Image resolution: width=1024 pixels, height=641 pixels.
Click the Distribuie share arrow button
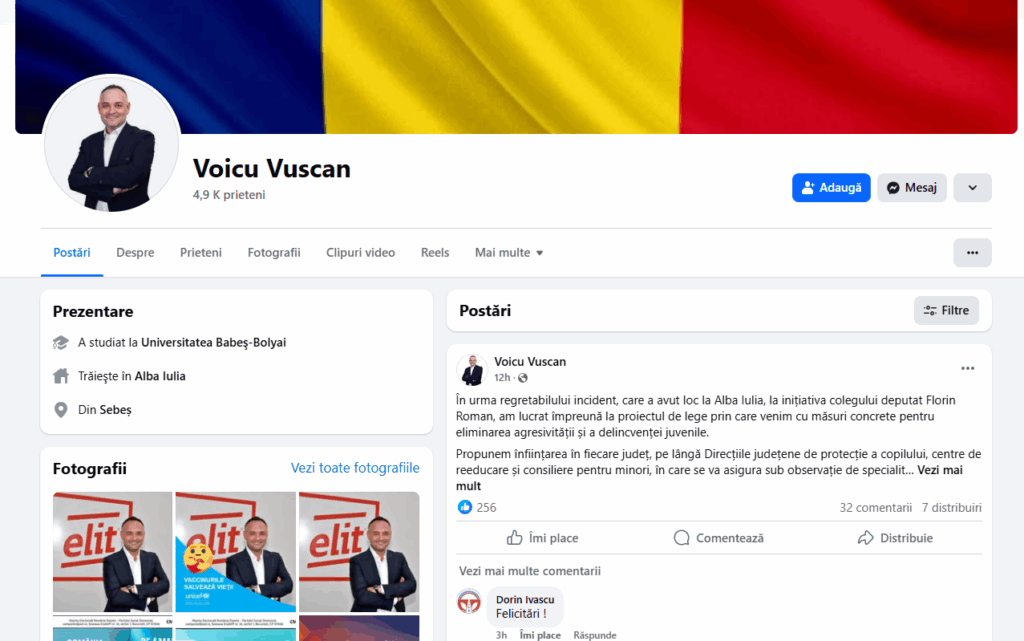click(895, 538)
